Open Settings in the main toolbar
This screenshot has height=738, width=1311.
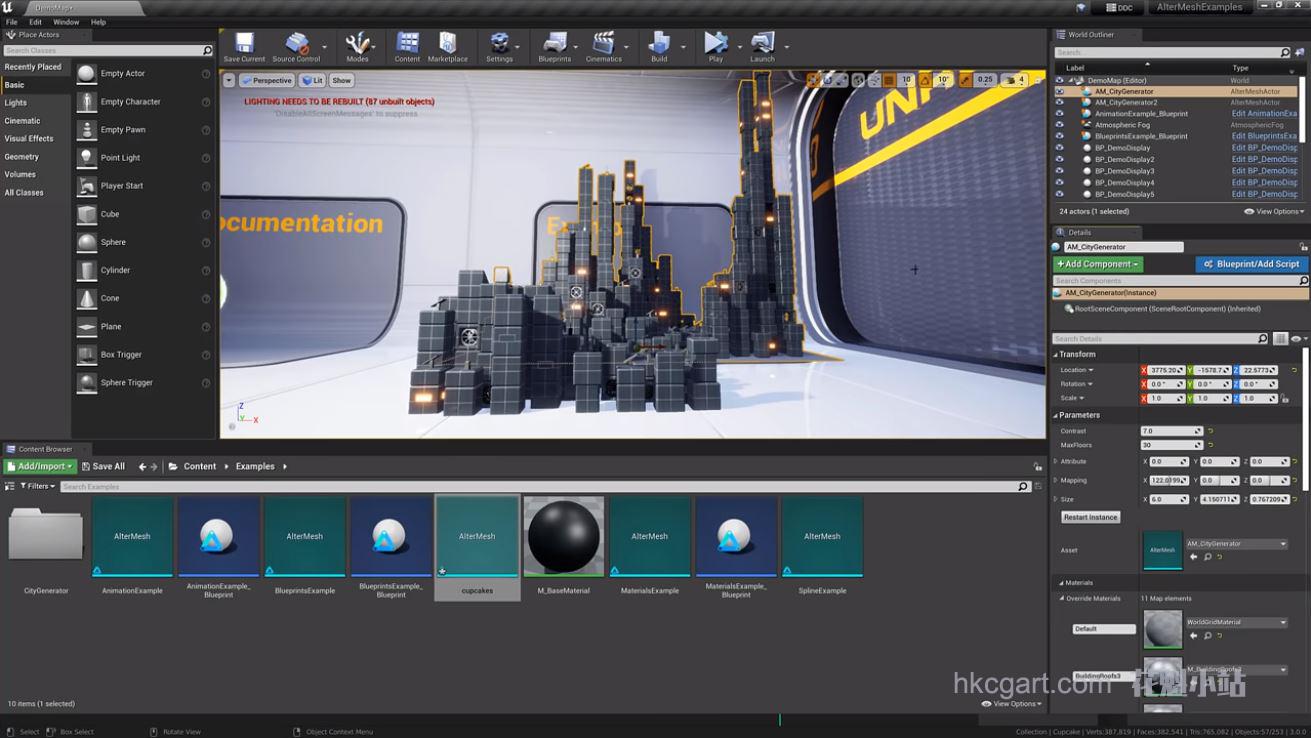[x=499, y=46]
